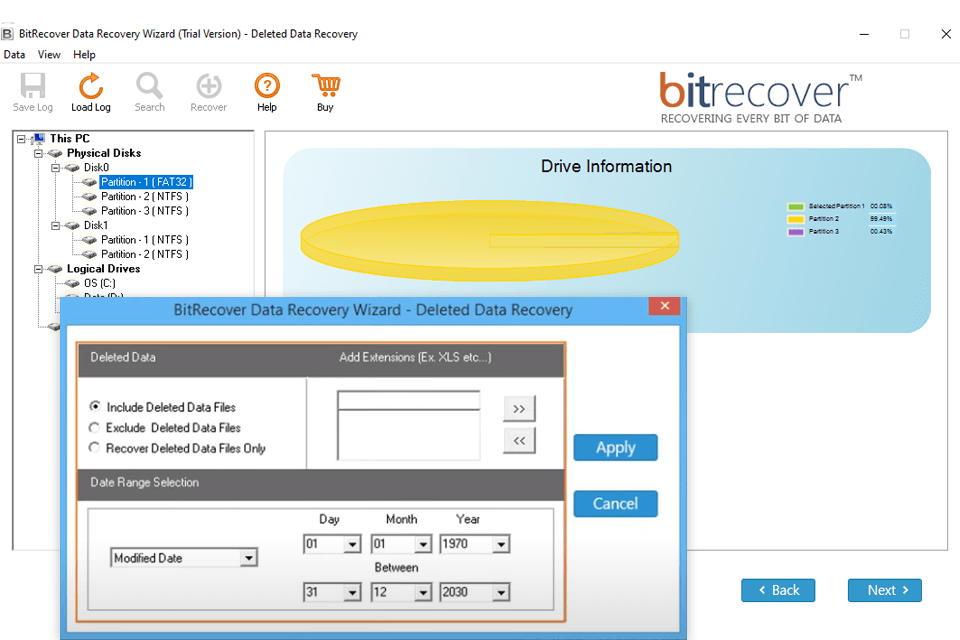Click the bitrecover logo
Image resolution: width=960 pixels, height=640 pixels.
tap(760, 98)
